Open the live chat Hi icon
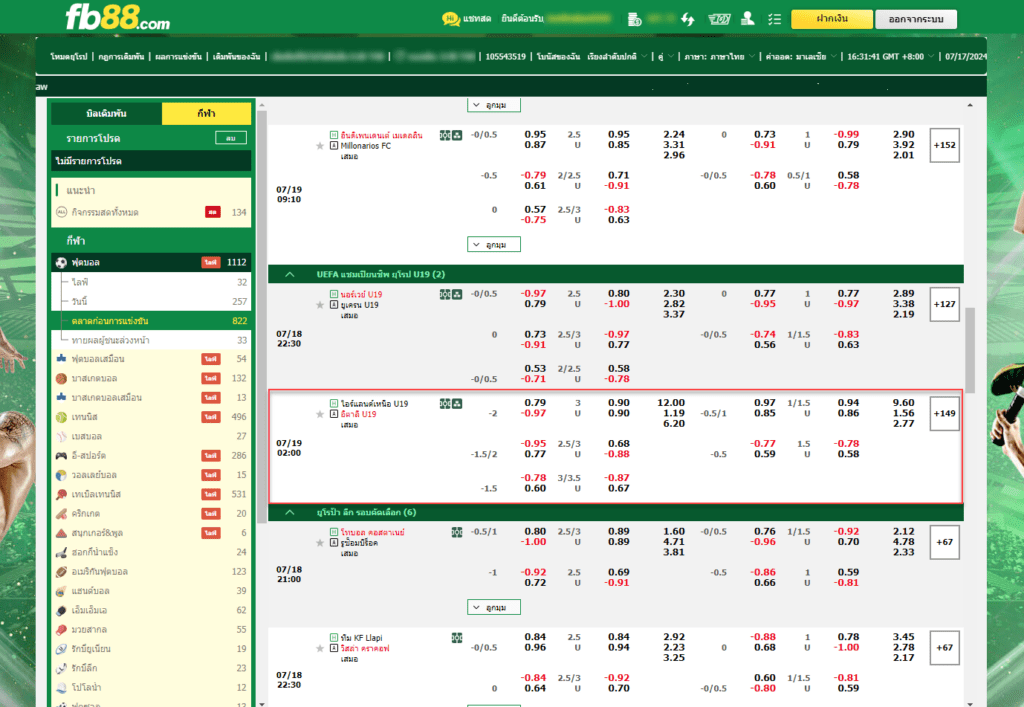This screenshot has height=707, width=1024. [x=450, y=19]
